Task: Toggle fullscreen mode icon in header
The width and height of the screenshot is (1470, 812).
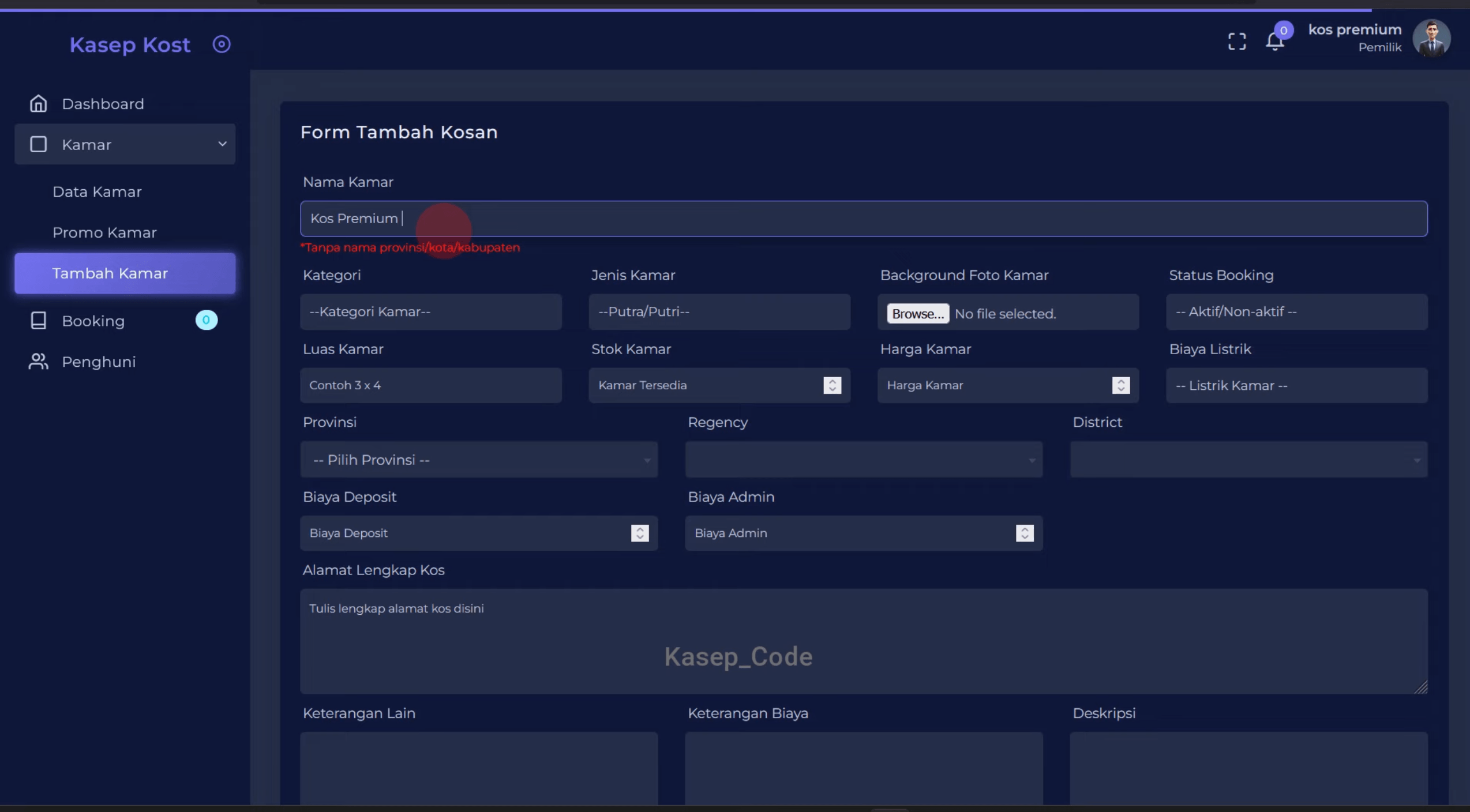Action: click(x=1237, y=42)
